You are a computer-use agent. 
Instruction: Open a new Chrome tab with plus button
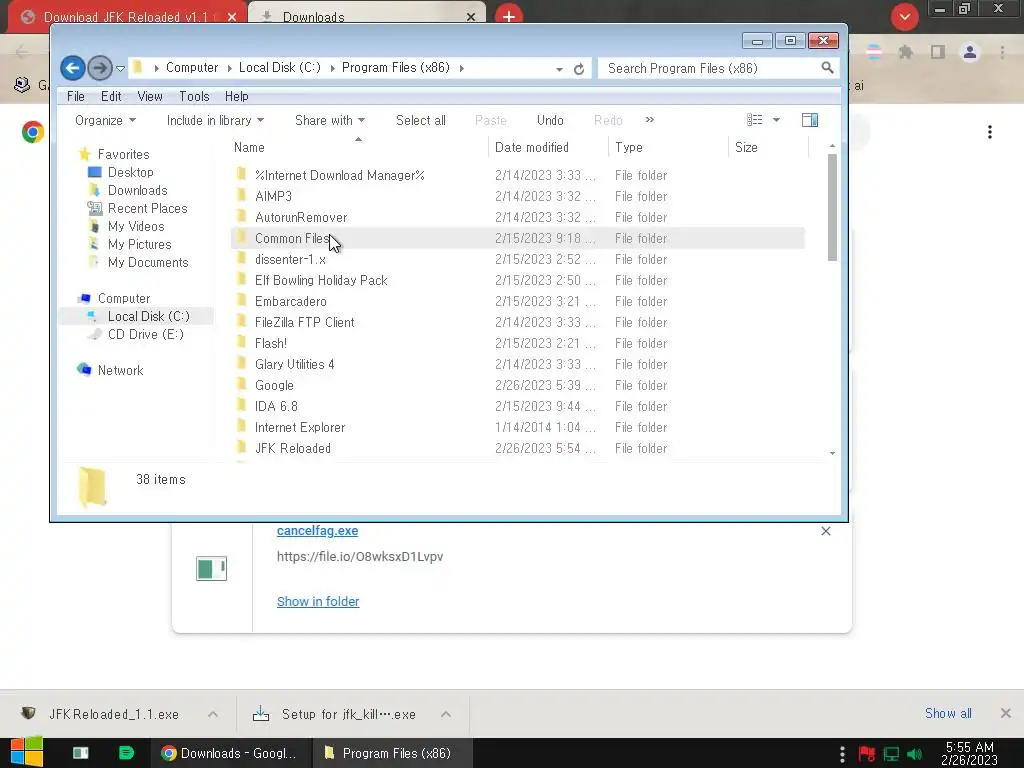tap(509, 16)
